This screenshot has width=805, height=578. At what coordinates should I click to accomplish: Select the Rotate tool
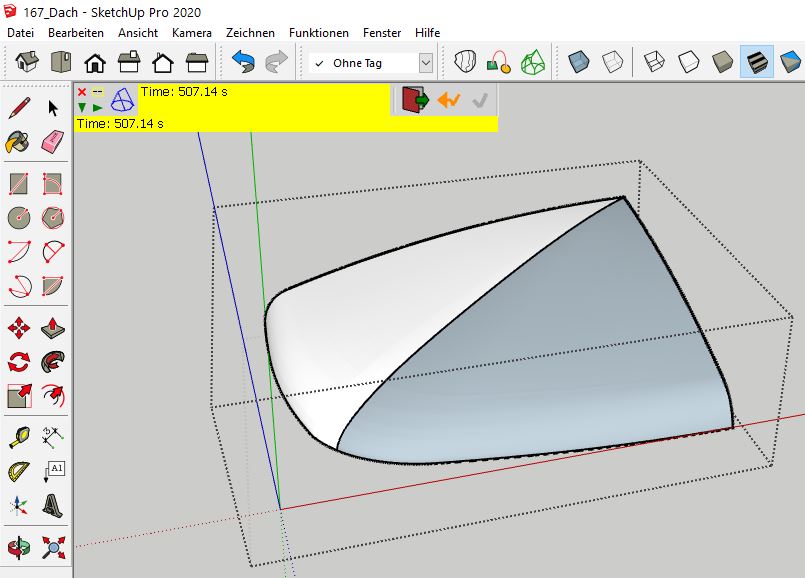[x=19, y=361]
